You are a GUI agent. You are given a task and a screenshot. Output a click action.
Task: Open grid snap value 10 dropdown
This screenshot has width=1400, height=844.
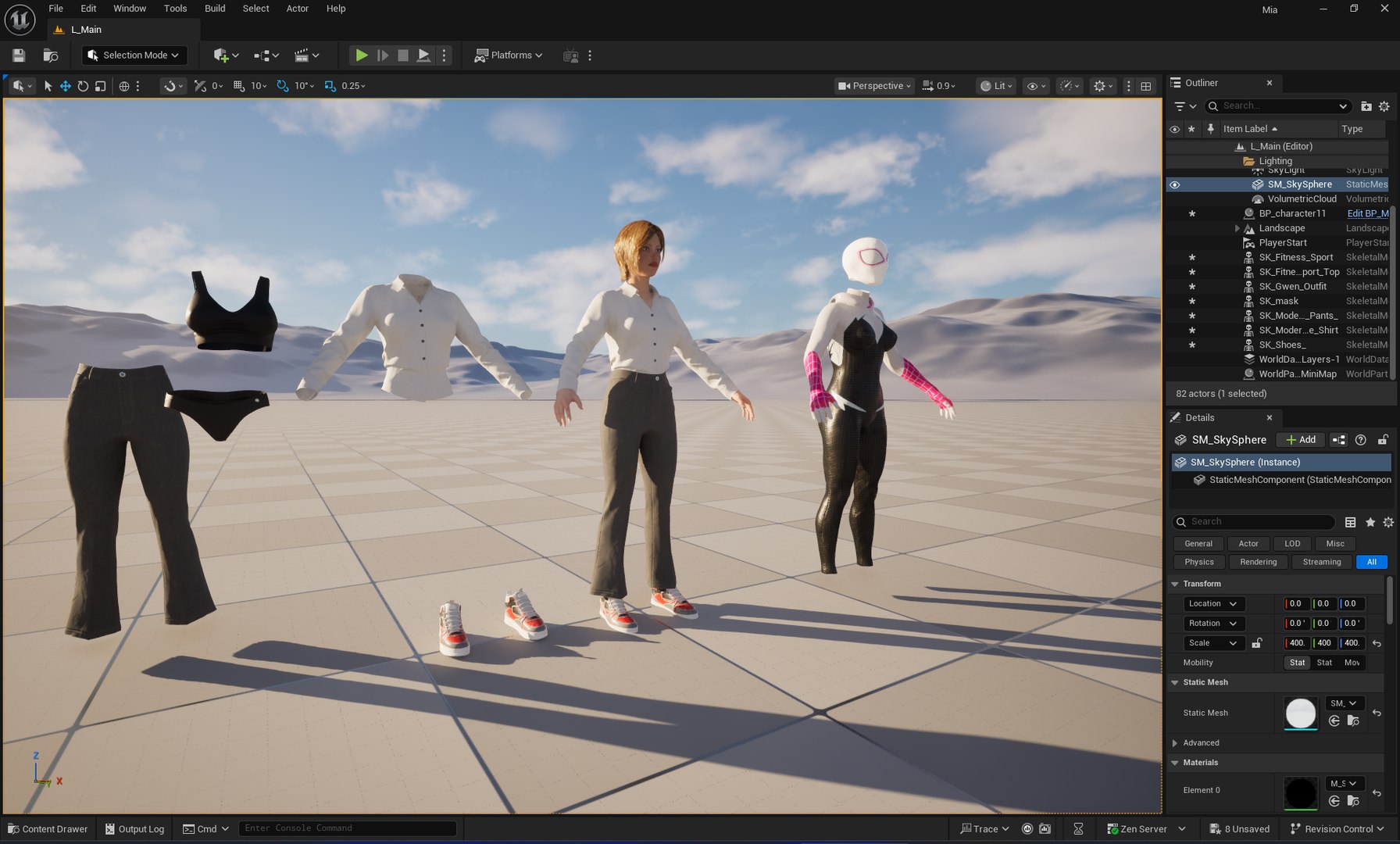point(259,86)
